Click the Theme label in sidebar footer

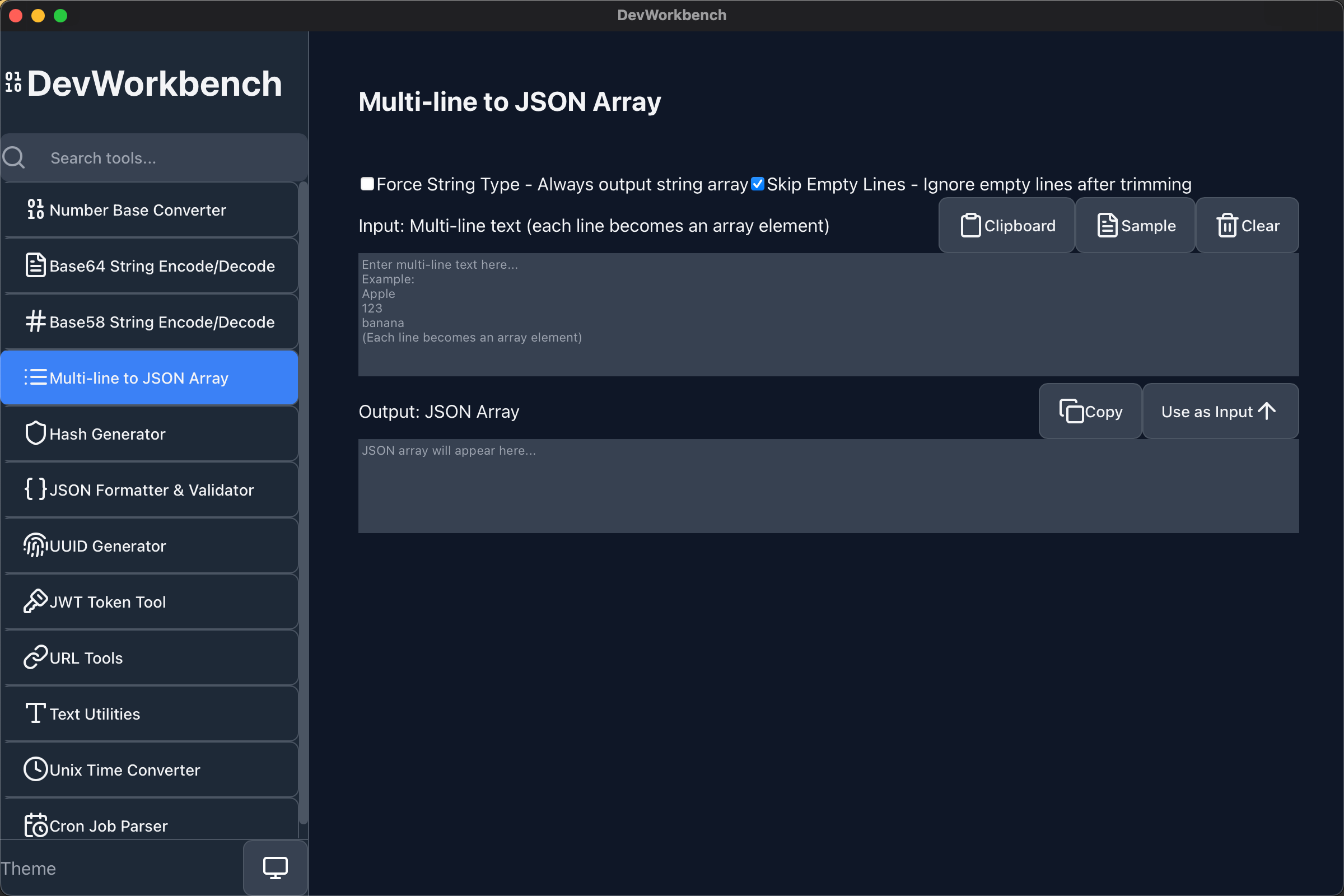(x=28, y=868)
